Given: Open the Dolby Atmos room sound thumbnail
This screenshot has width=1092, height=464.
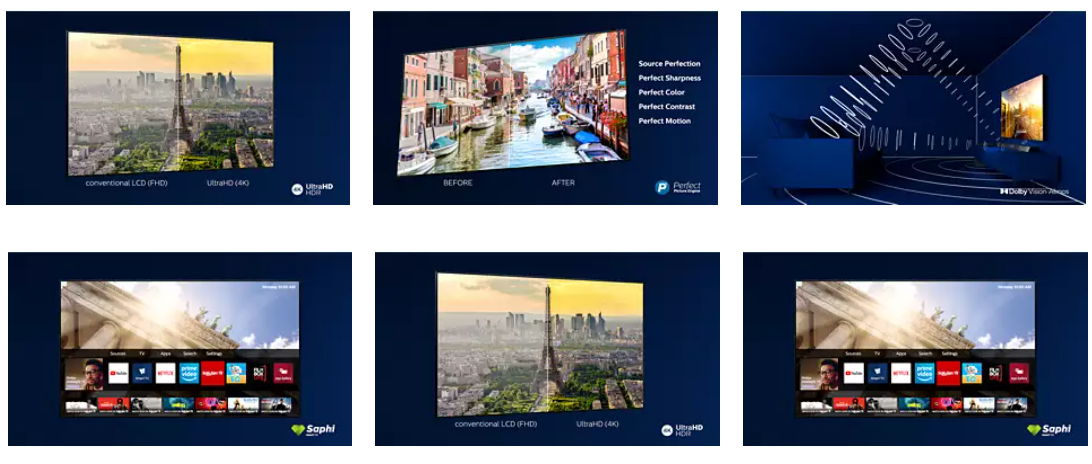Looking at the screenshot, I should coord(913,105).
